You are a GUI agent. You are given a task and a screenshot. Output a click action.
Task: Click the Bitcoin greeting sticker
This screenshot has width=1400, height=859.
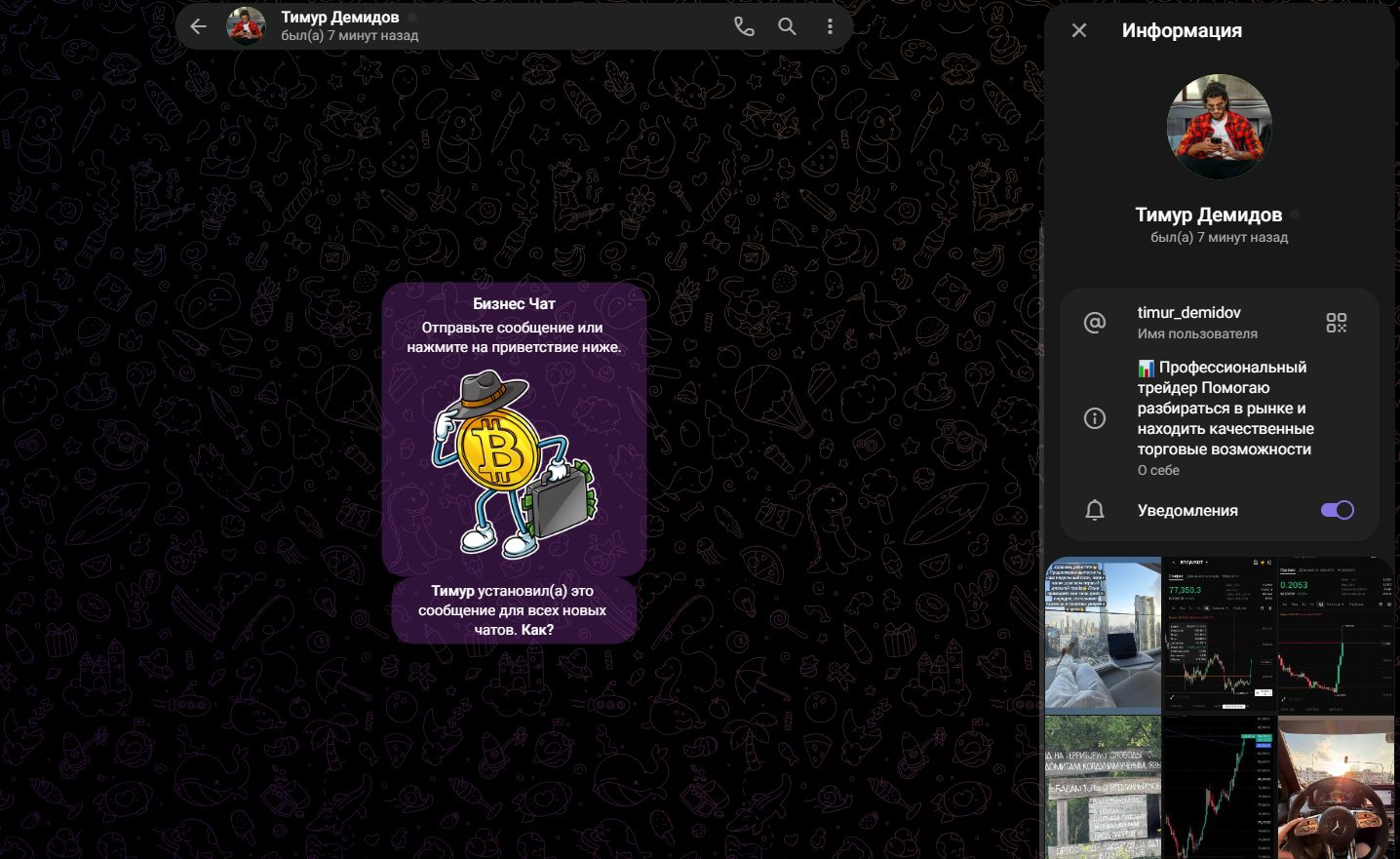[x=514, y=464]
